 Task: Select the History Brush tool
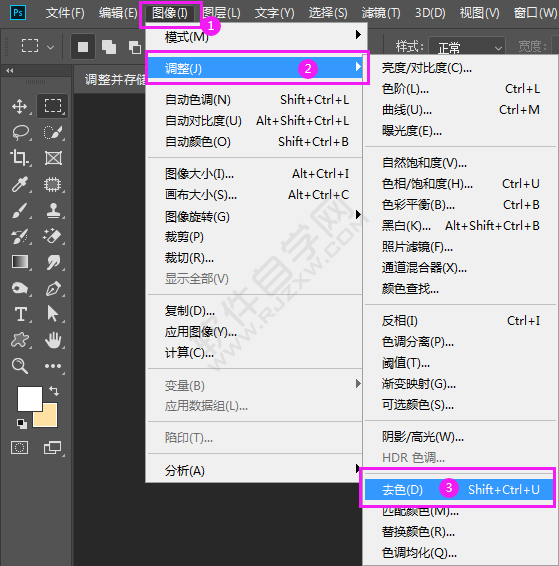(x=19, y=236)
